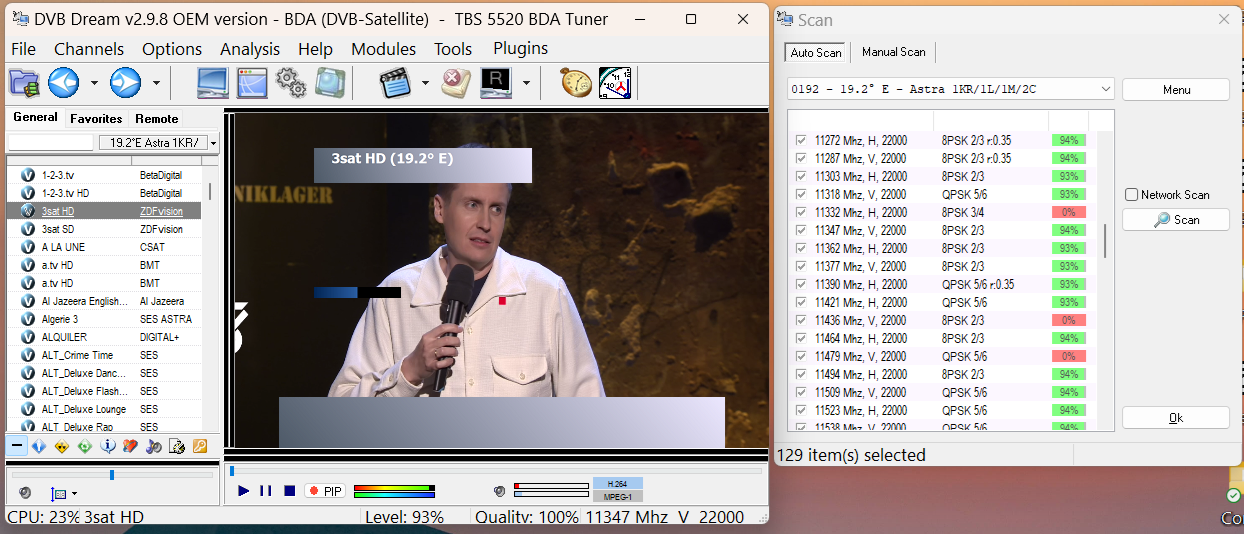Mute using speaker icon under volume slider
1244x534 pixels.
[x=25, y=493]
